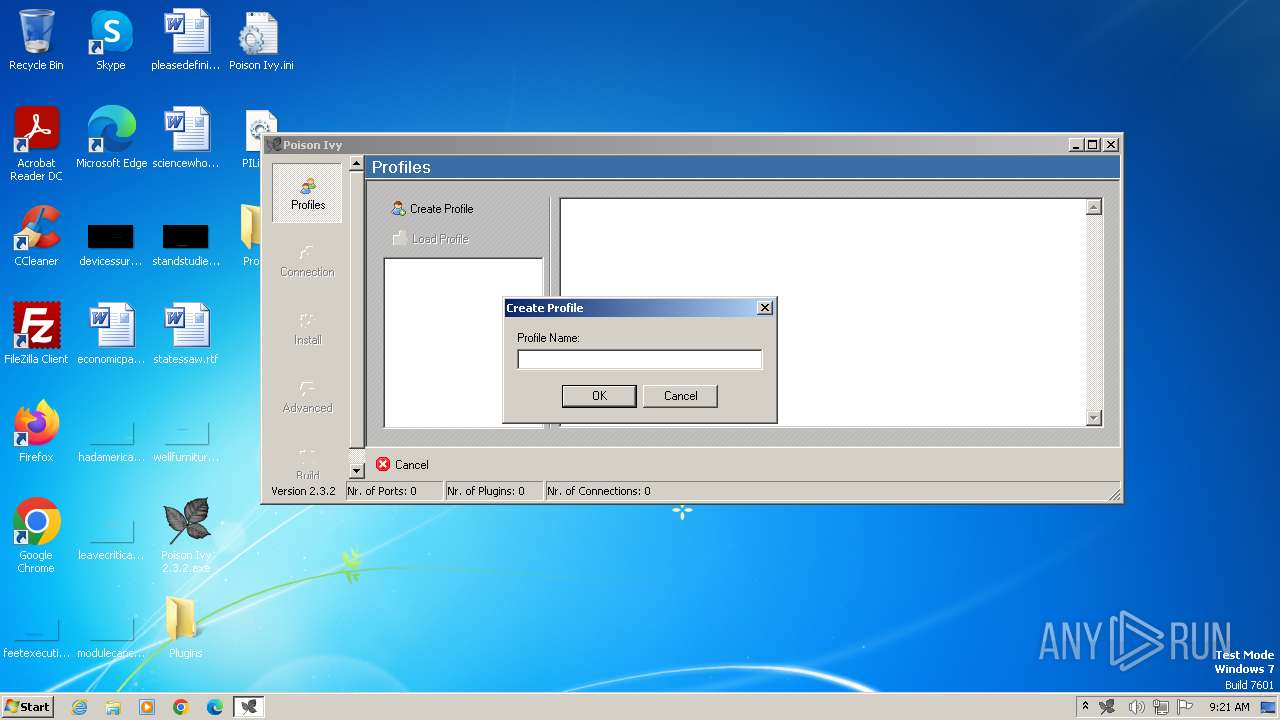1280x720 pixels.
Task: Open the Profiles section in the sidebar
Action: [308, 194]
